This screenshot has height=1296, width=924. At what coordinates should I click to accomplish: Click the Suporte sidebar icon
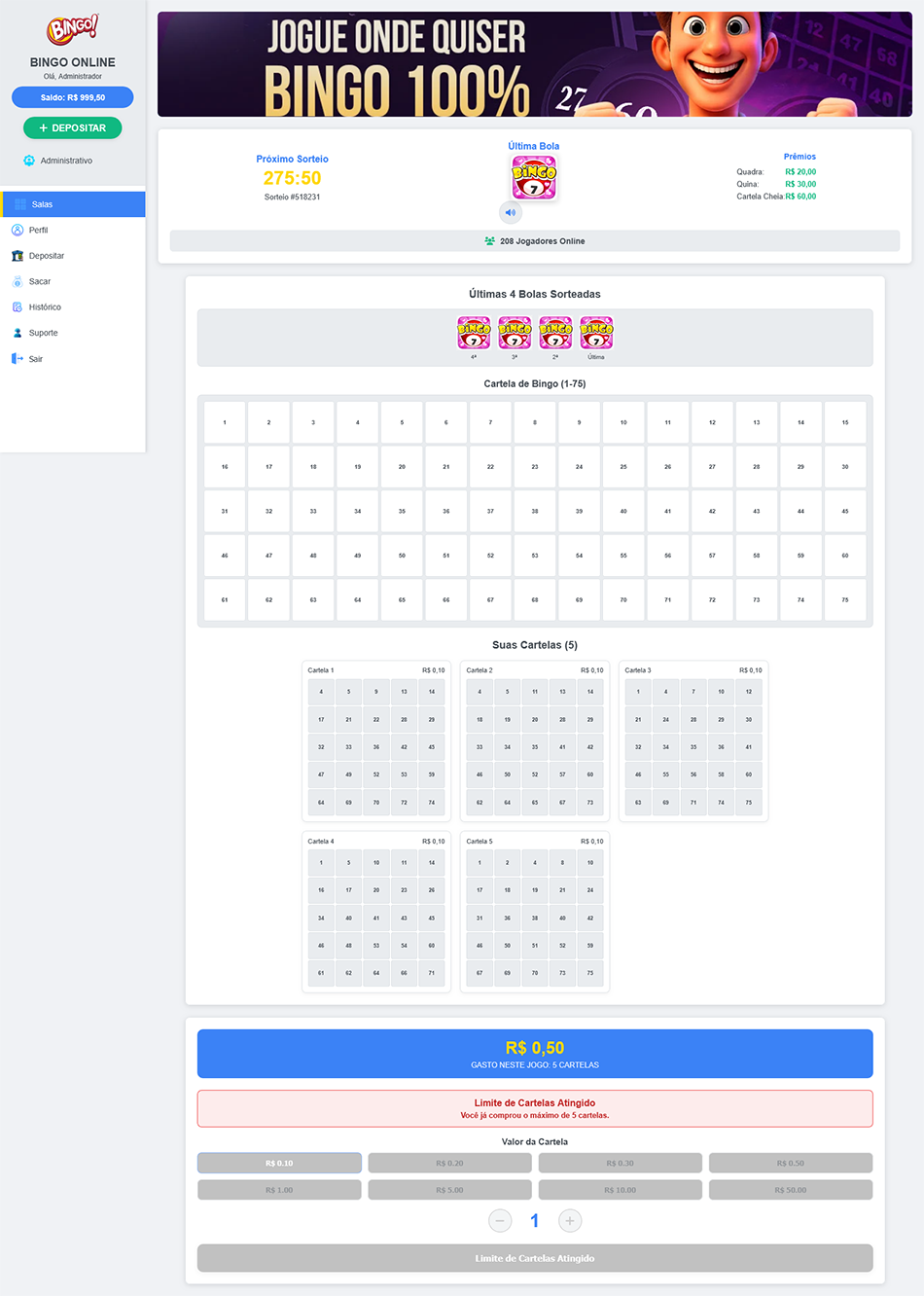pos(18,333)
